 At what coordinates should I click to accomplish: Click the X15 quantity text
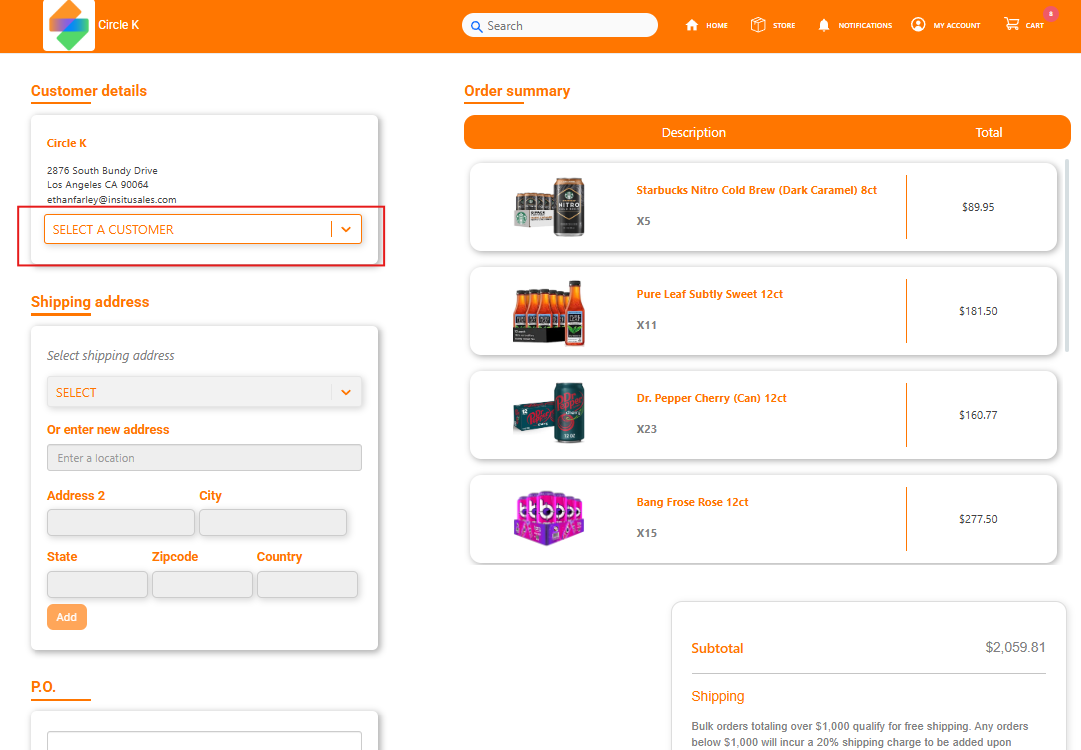tap(647, 534)
